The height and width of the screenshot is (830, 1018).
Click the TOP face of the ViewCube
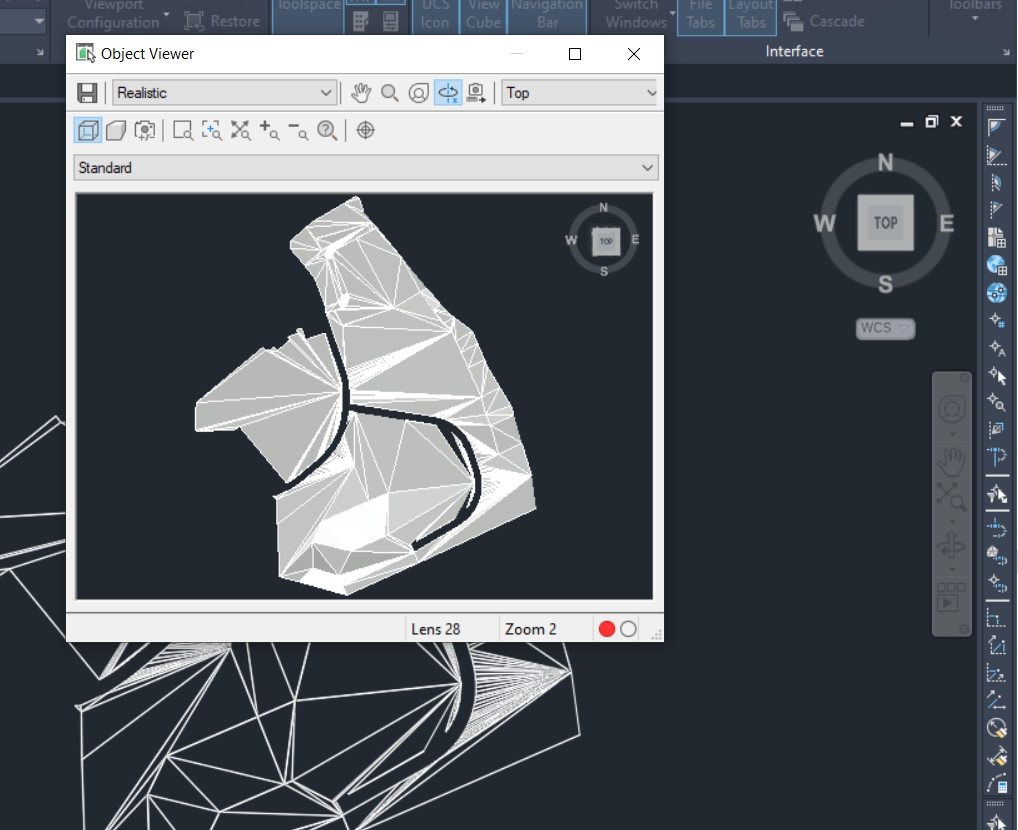[x=884, y=223]
